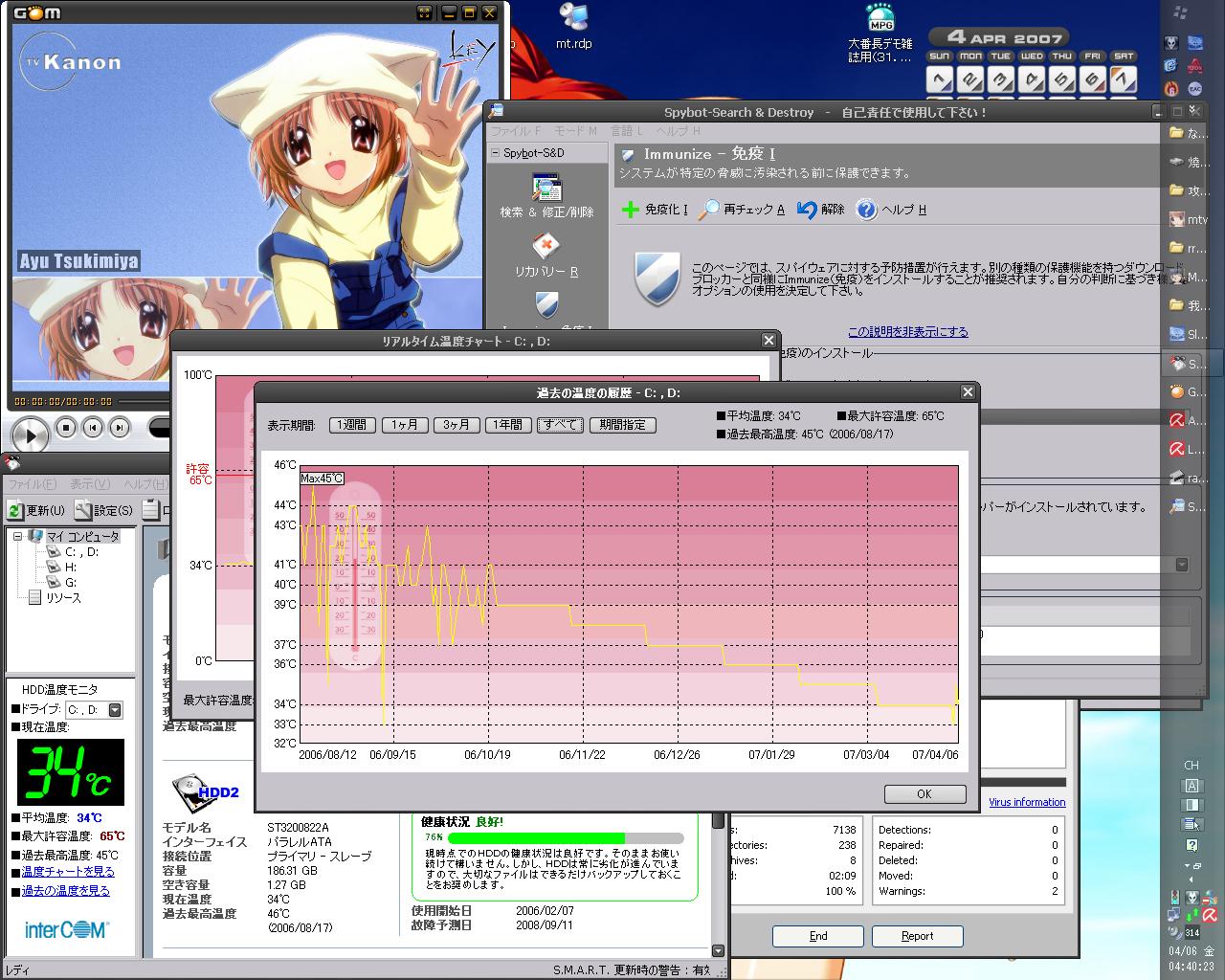Click the この説明を非表示にする link

point(908,332)
